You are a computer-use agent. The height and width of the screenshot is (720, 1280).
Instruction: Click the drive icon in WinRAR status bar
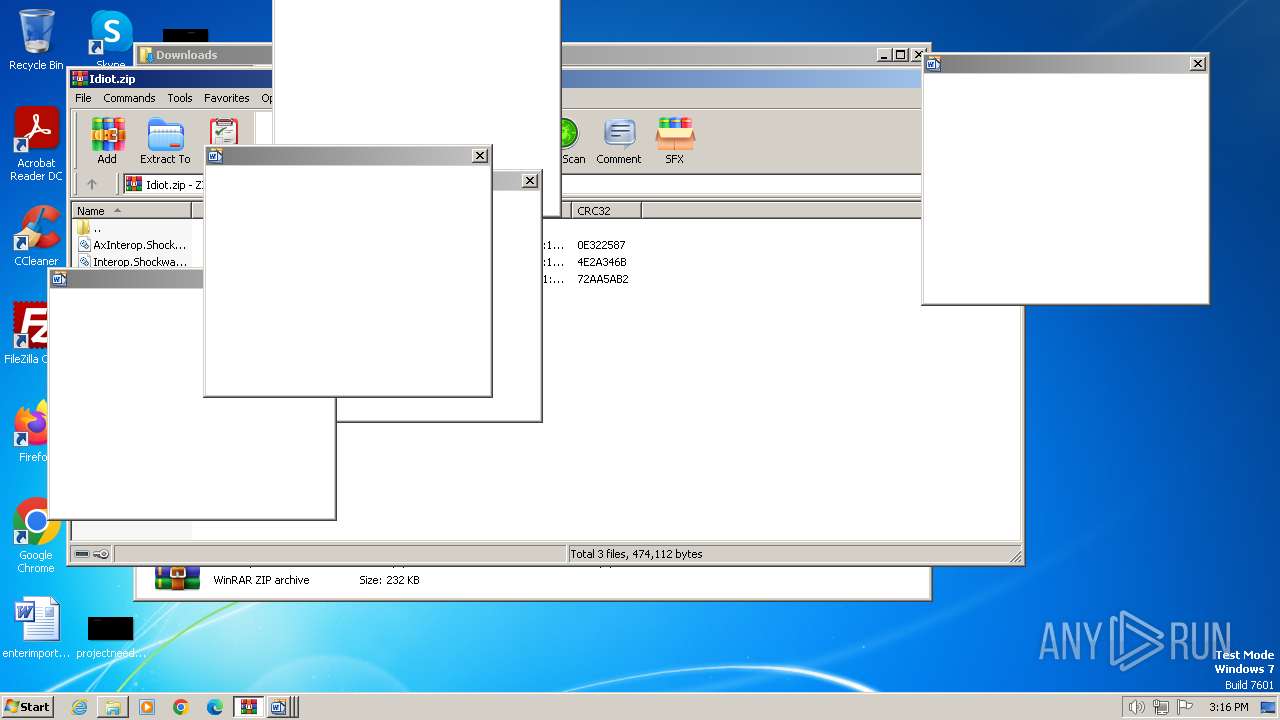[x=82, y=554]
